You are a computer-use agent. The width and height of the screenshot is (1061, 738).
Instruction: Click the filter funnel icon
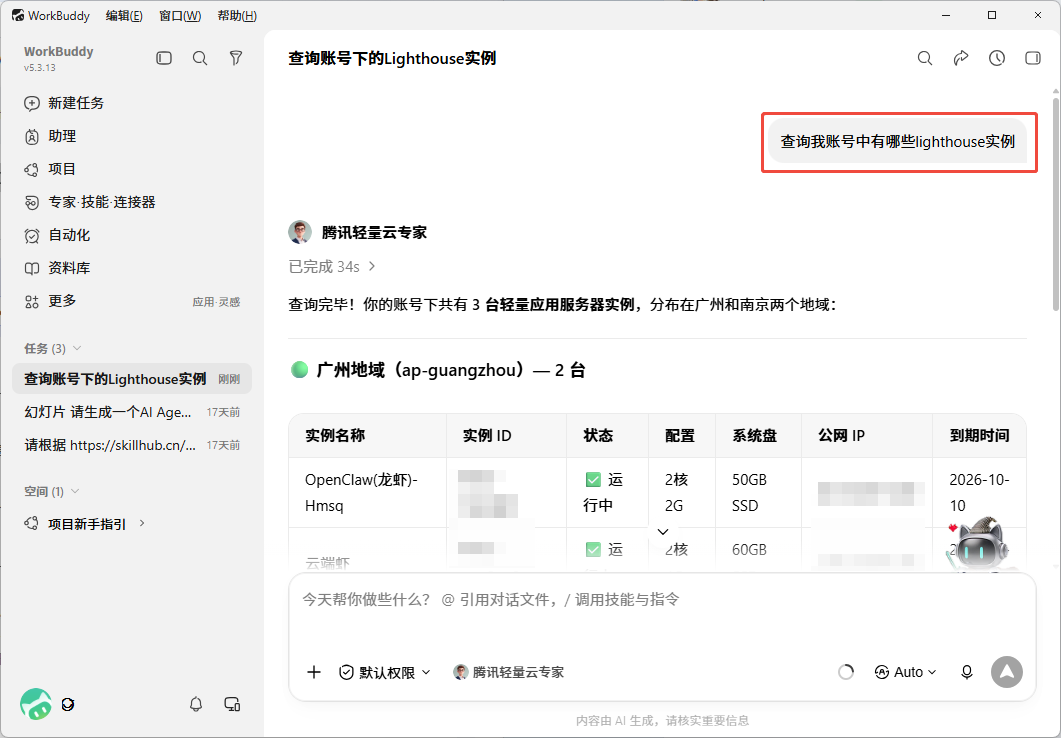click(x=235, y=58)
